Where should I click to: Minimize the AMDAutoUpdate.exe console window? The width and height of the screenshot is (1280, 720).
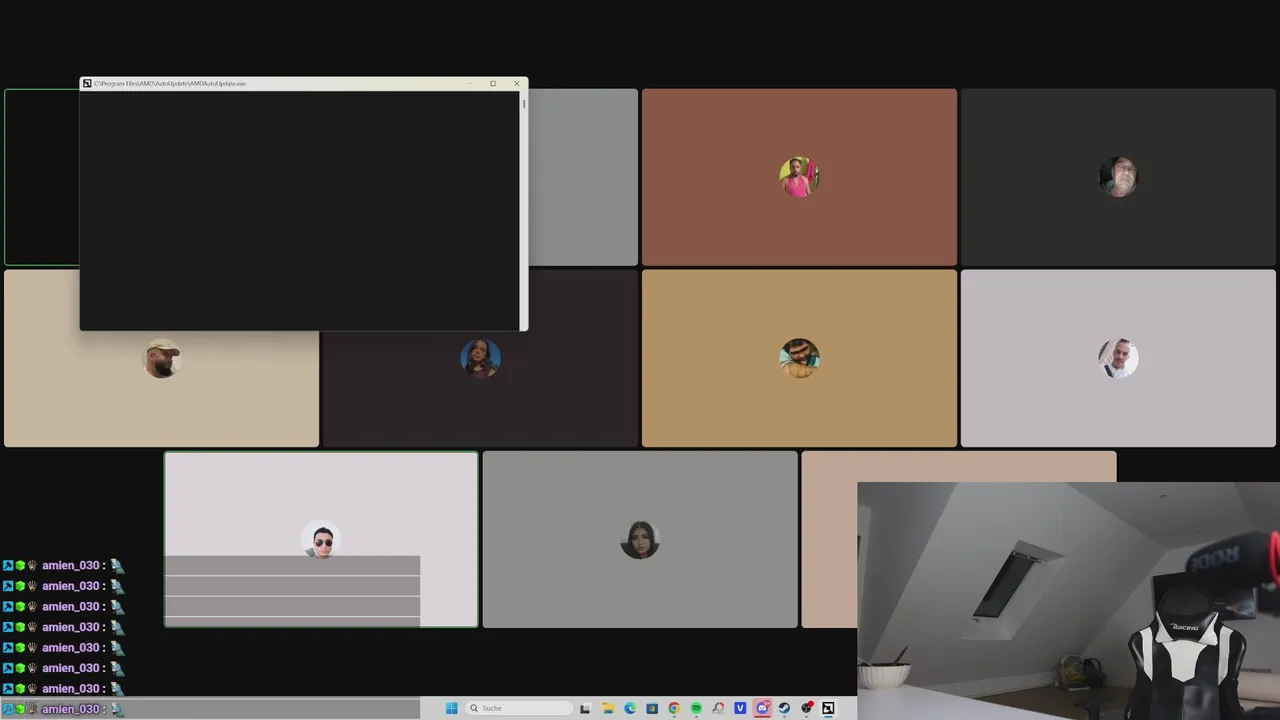[469, 84]
